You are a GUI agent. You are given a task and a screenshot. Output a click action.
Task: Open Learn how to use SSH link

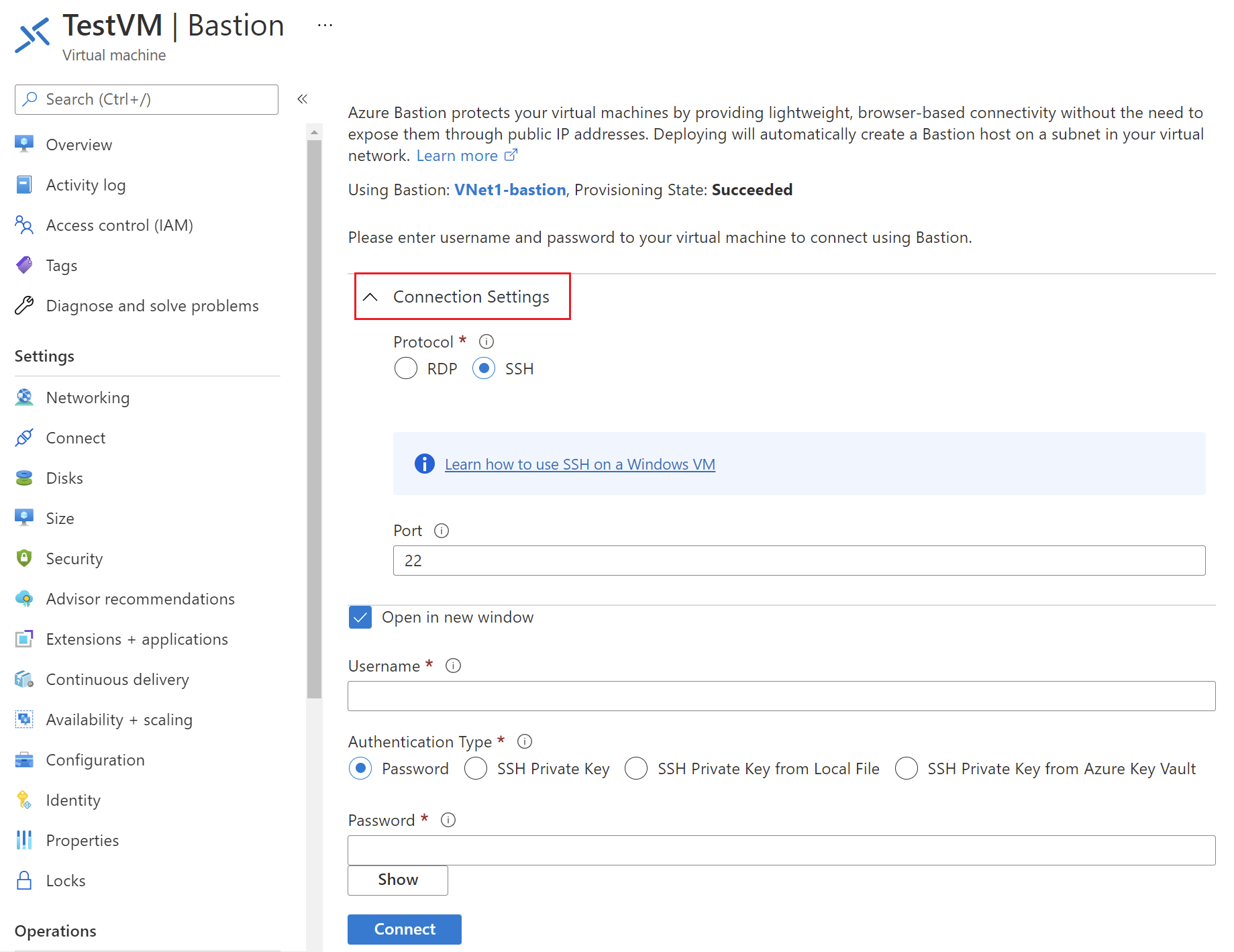579,464
